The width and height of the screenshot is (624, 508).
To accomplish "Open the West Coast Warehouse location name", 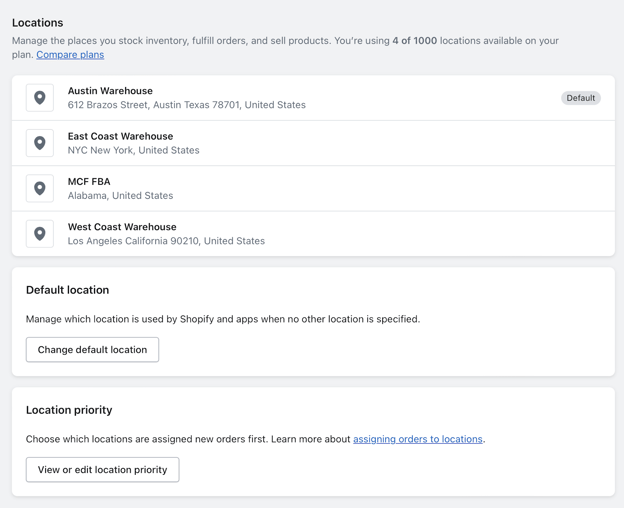I will [x=122, y=227].
